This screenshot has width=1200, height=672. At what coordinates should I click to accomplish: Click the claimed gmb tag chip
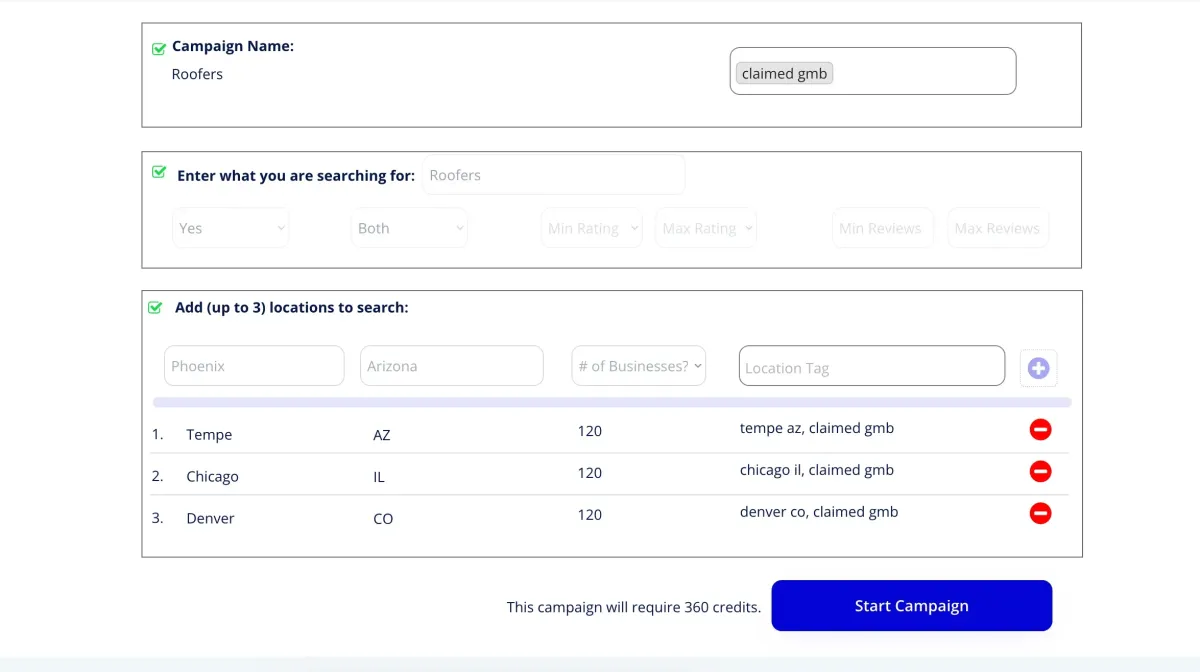pos(784,73)
